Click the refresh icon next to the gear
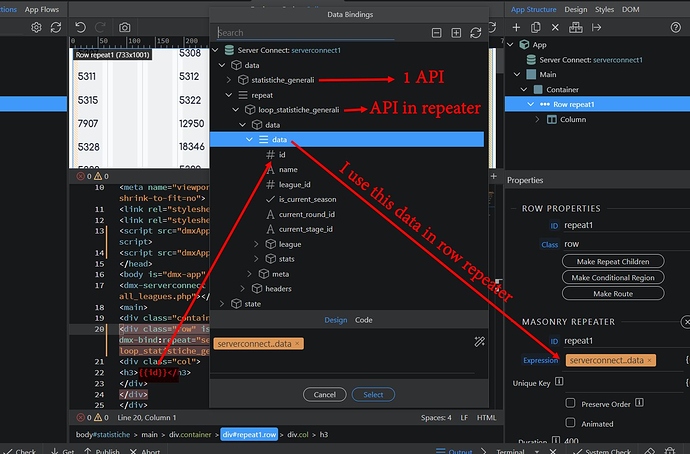Image resolution: width=690 pixels, height=454 pixels. (56, 27)
